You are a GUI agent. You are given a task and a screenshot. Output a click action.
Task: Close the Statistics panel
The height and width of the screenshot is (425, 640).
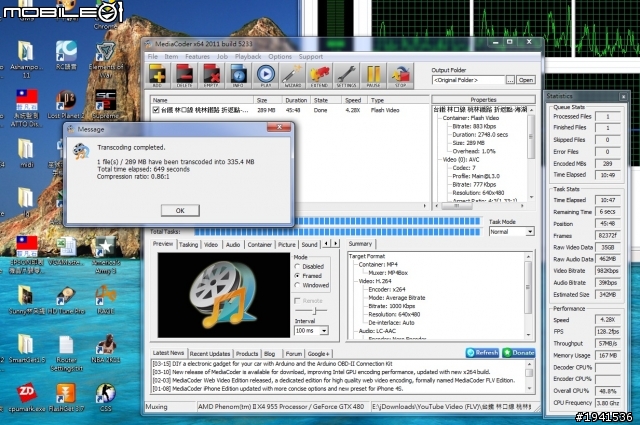[x=623, y=96]
